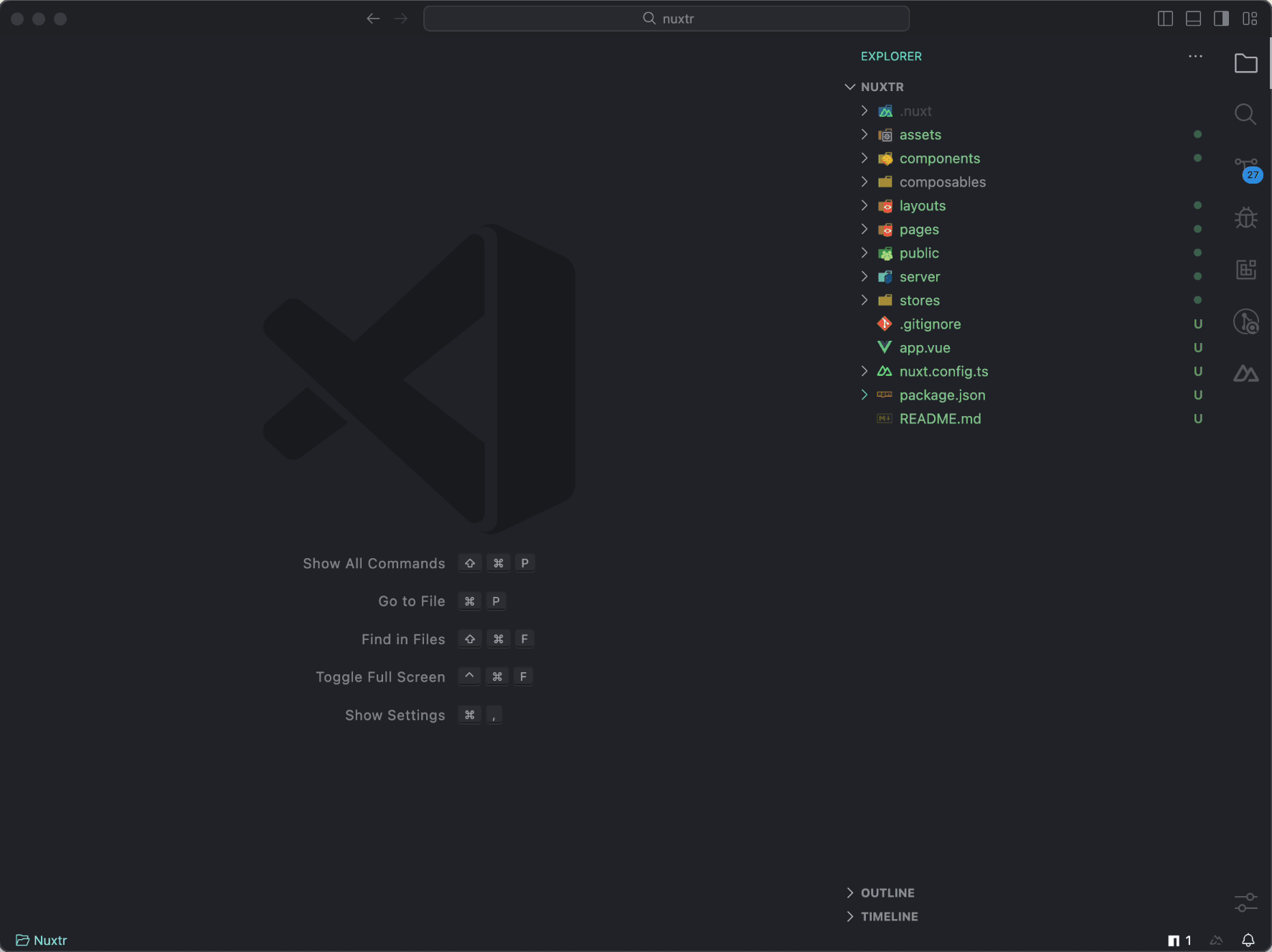Expand the components folder
Screen dimensions: 1272x952
click(x=865, y=158)
